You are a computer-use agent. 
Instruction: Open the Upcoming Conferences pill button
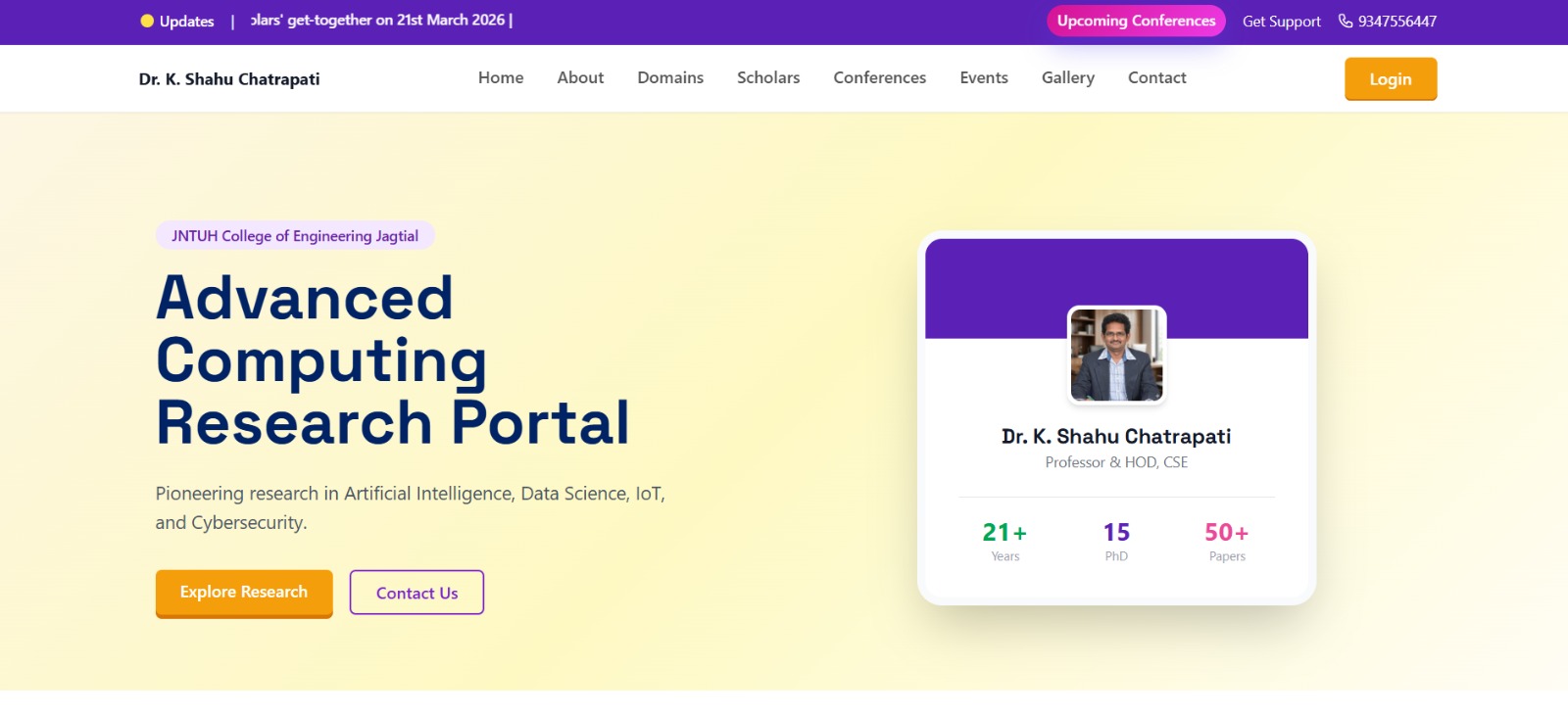pyautogui.click(x=1136, y=21)
